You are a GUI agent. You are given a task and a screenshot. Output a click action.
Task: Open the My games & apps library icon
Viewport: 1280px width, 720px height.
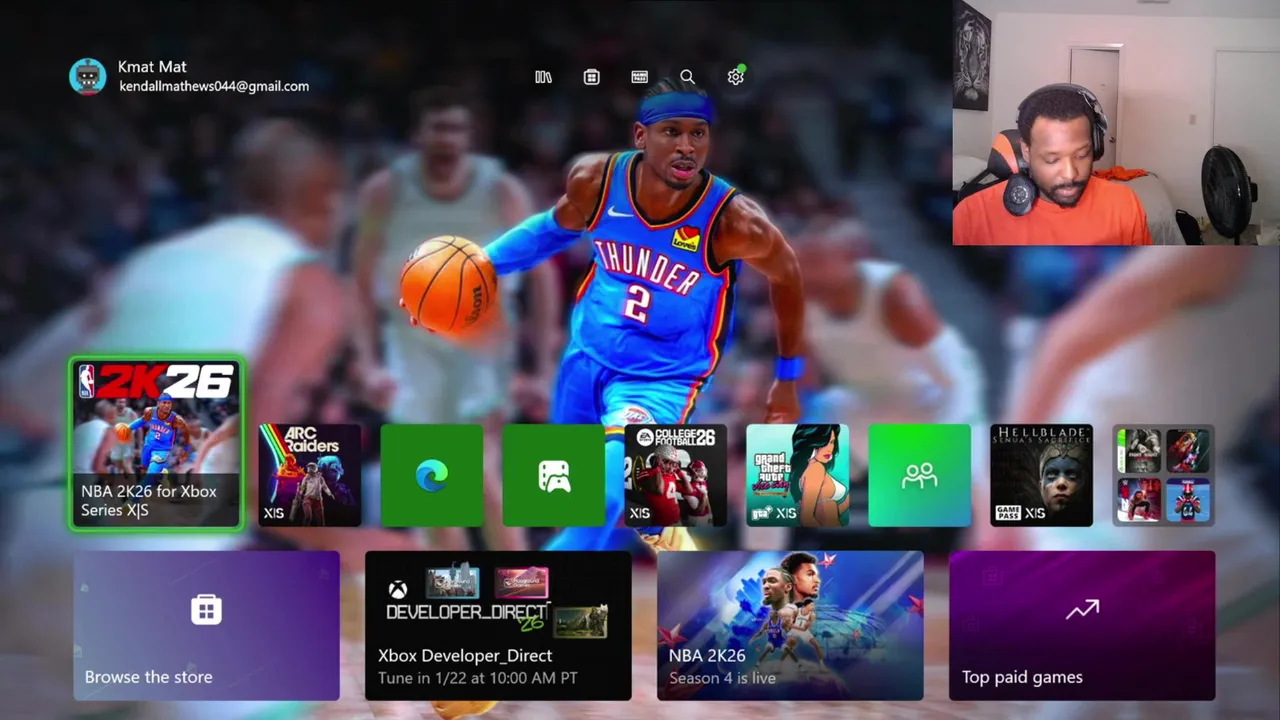click(x=543, y=77)
